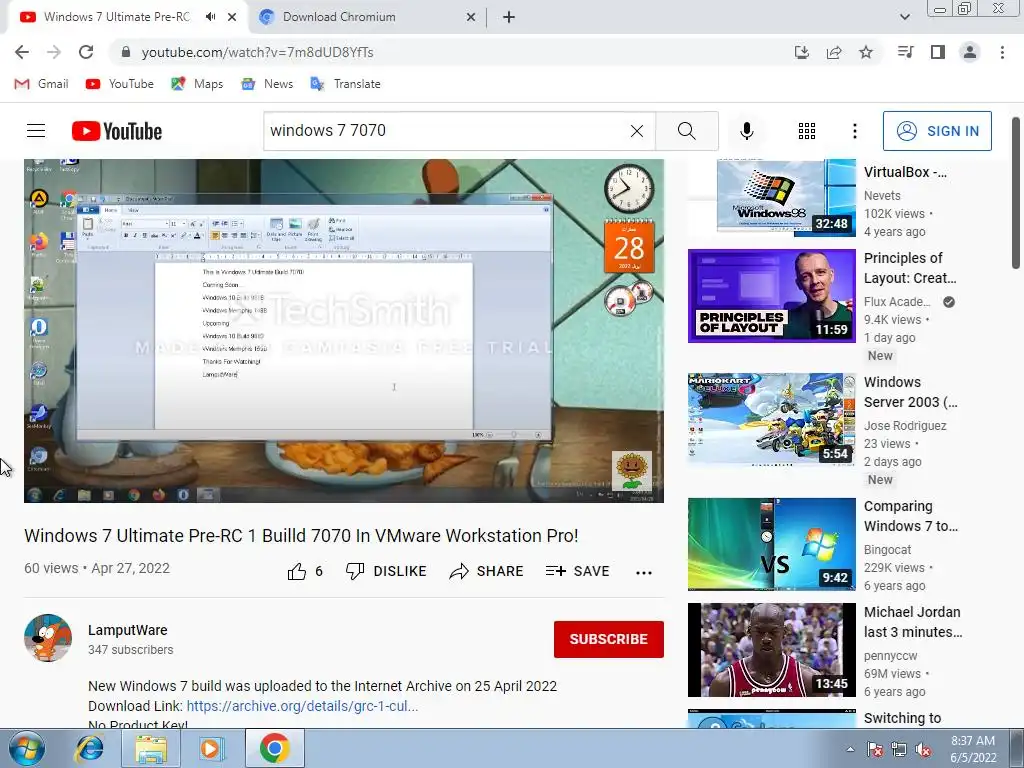Click the magnifier search button
The image size is (1024, 768).
[x=686, y=131]
